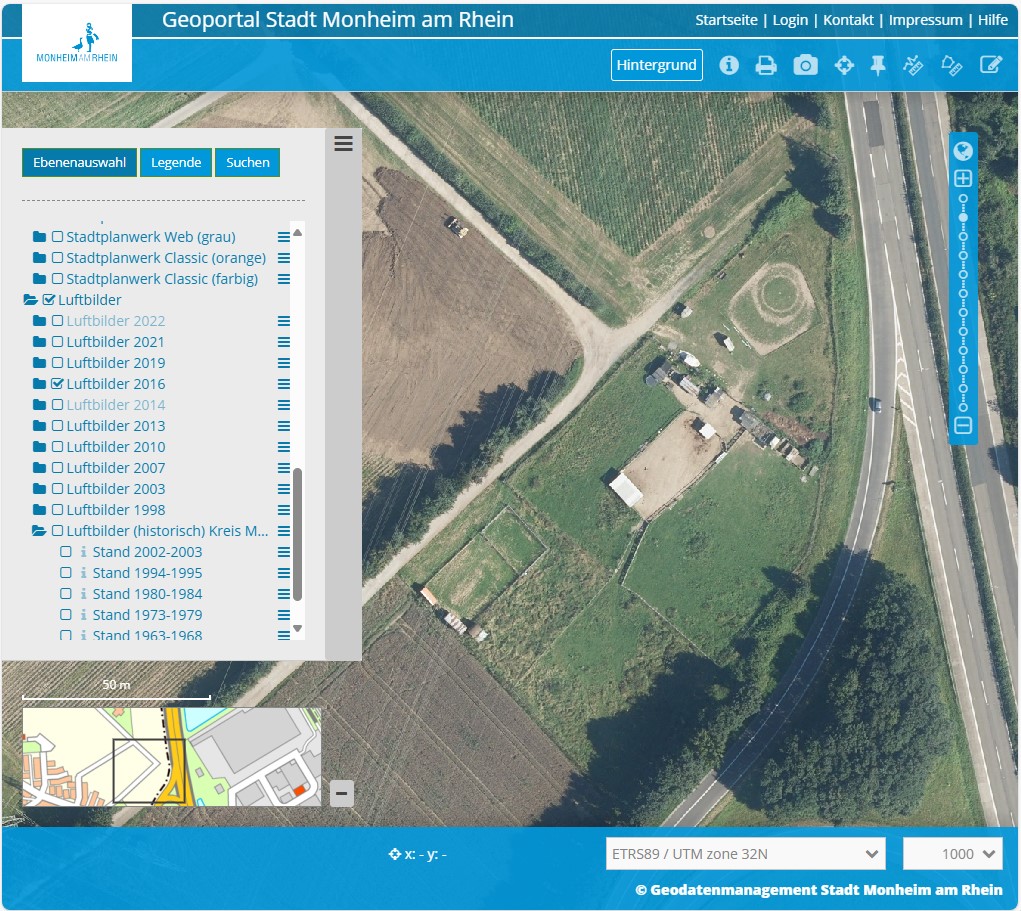
Task: Click the Login link
Action: coord(790,20)
